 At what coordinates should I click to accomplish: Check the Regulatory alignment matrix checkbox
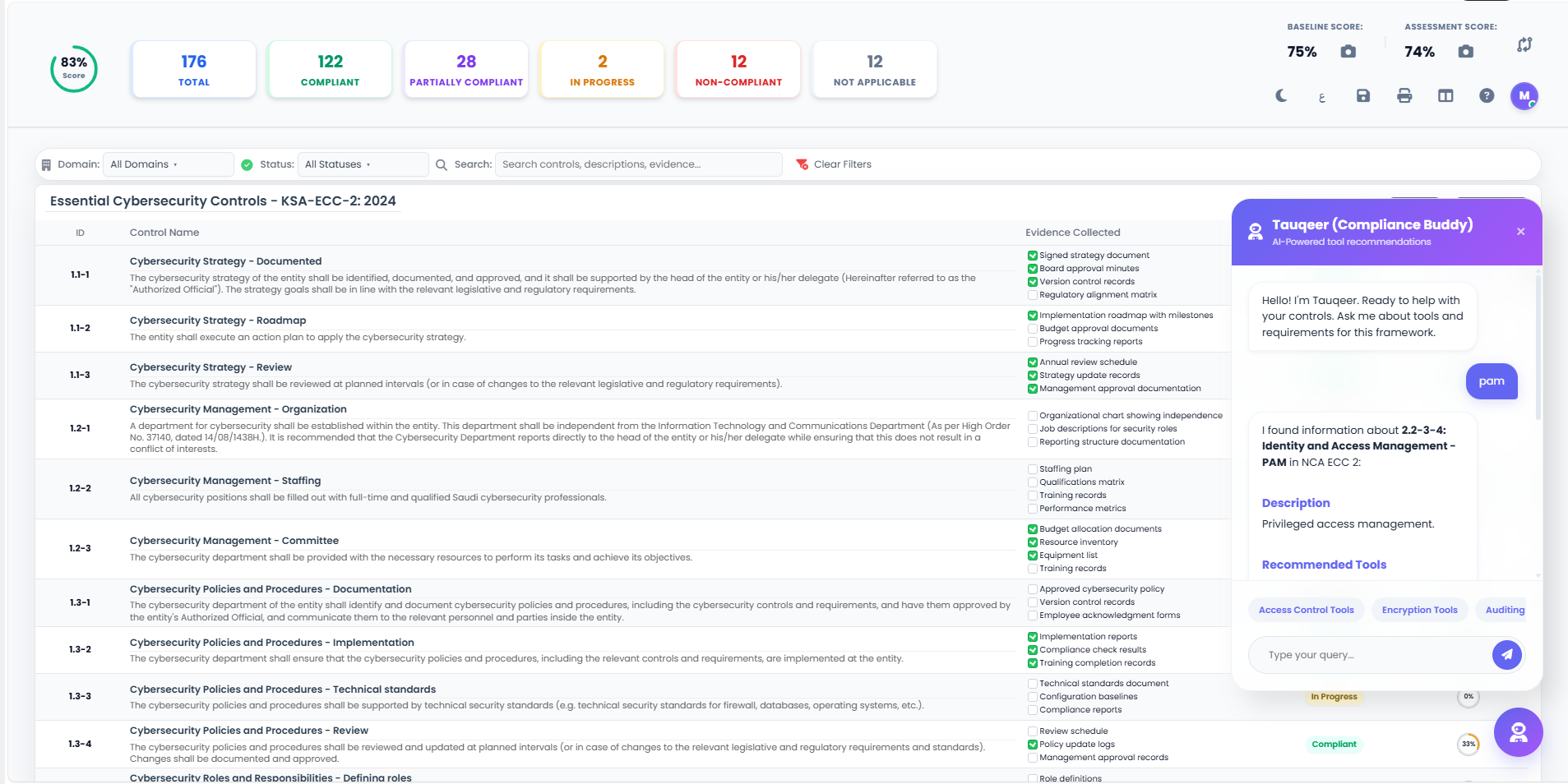pos(1033,295)
